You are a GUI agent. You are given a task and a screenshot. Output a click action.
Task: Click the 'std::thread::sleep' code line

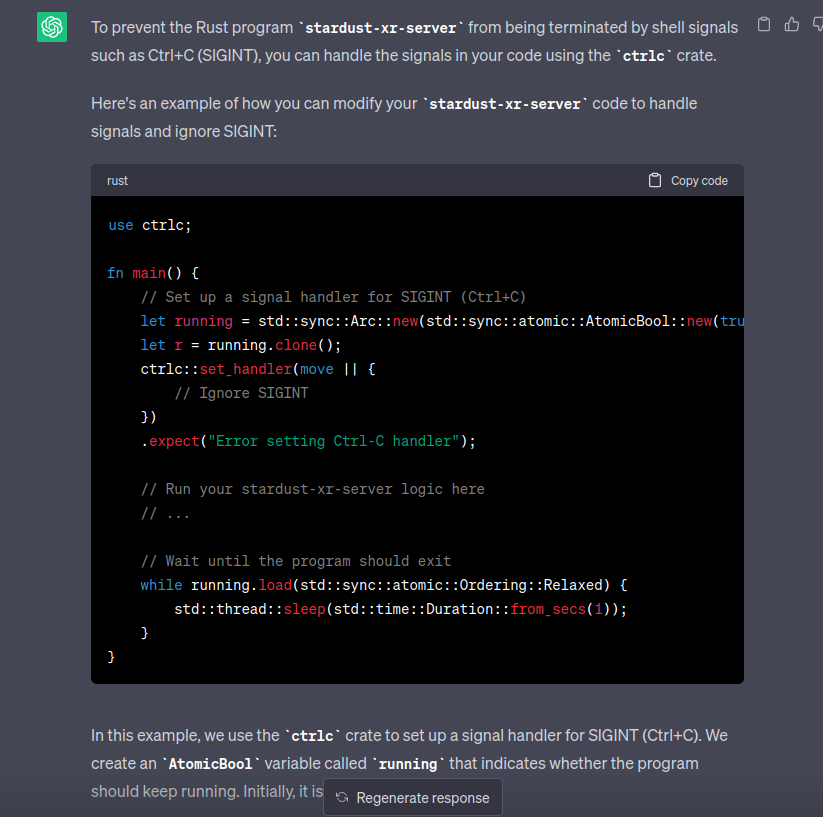(x=400, y=609)
